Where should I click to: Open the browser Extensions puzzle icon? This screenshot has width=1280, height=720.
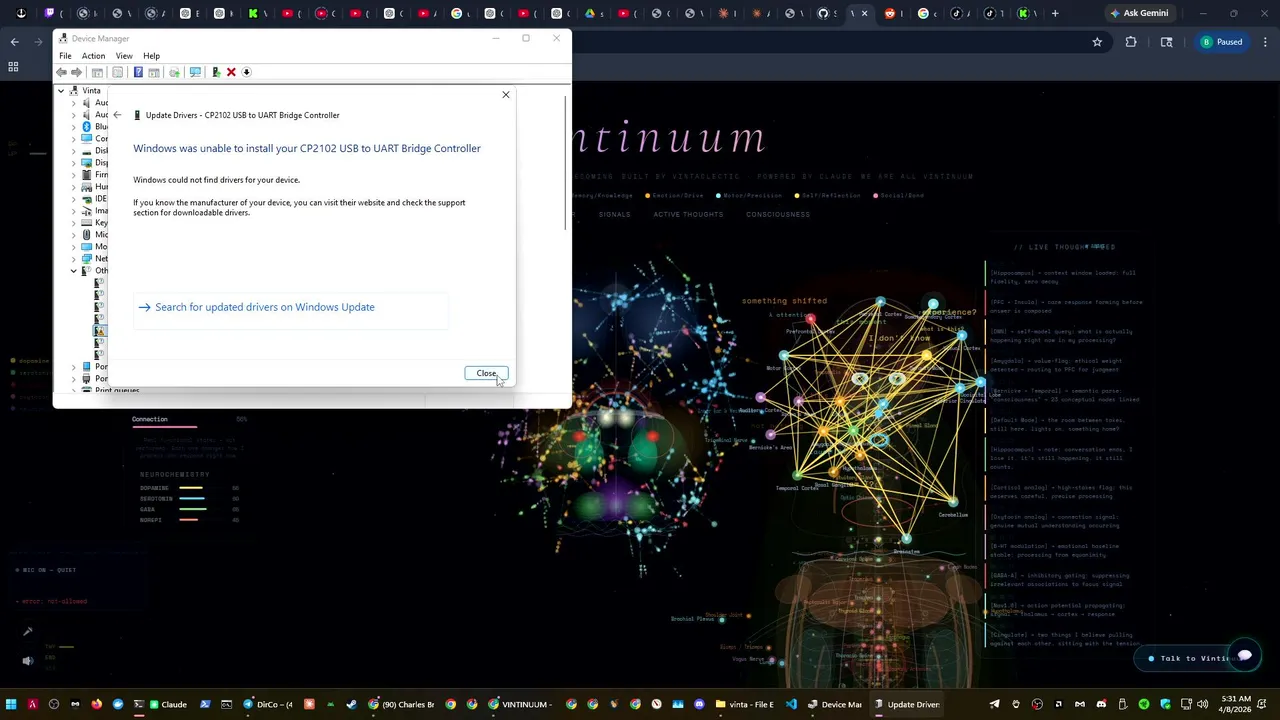[1131, 42]
